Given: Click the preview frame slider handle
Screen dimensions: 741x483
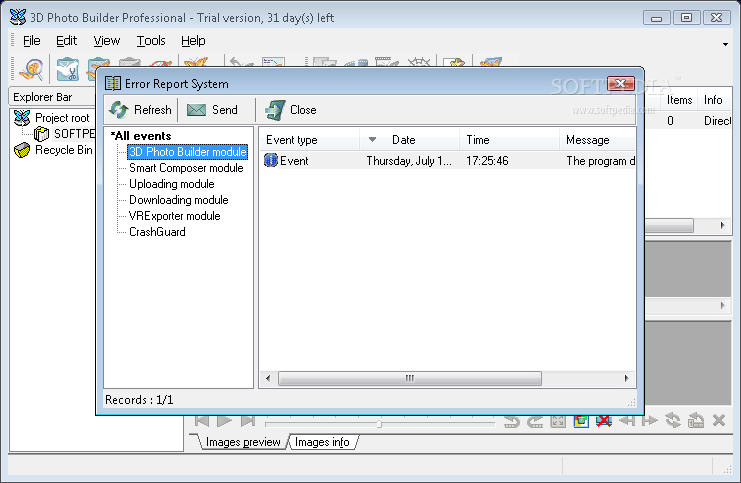Looking at the screenshot, I should pyautogui.click(x=379, y=423).
